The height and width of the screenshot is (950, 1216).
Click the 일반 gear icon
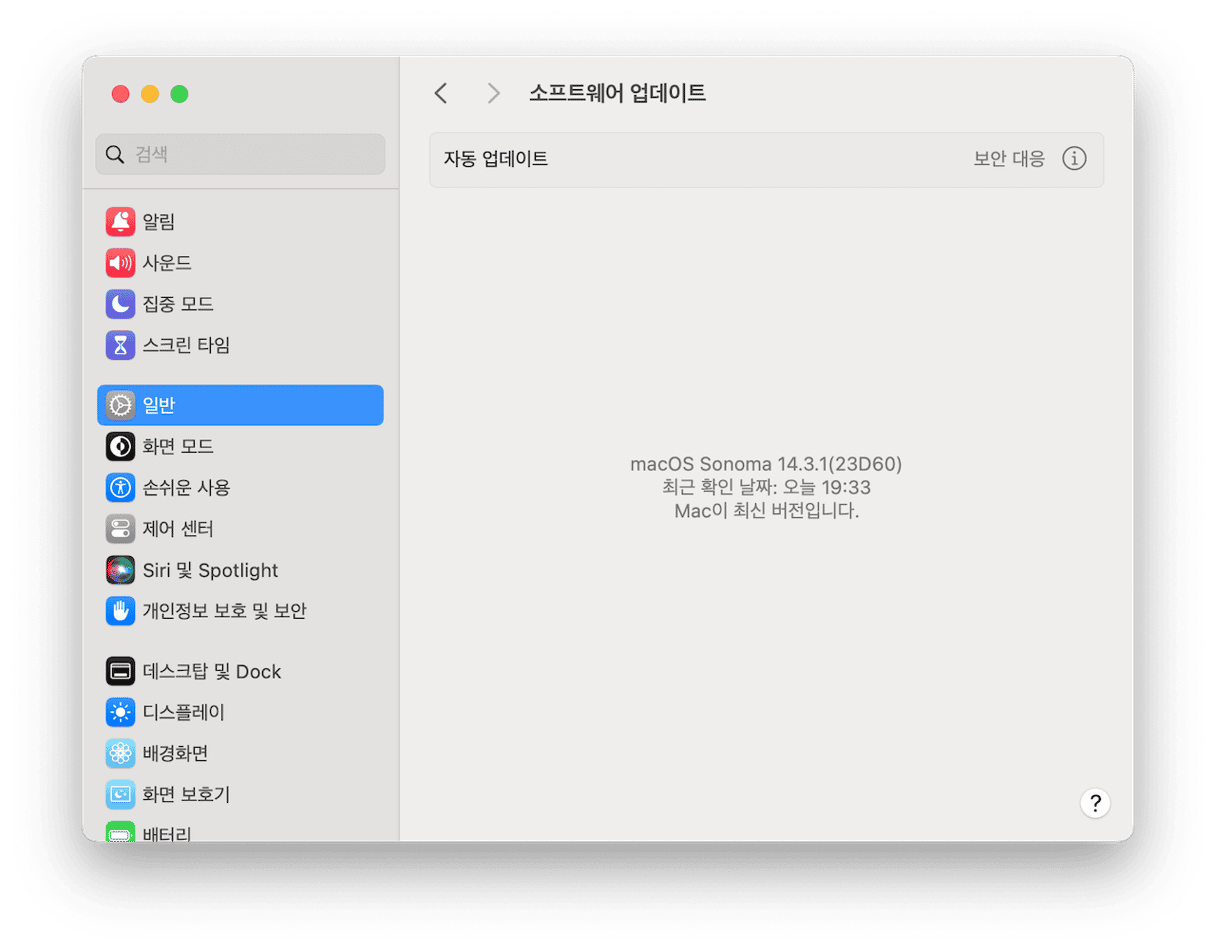pos(120,405)
